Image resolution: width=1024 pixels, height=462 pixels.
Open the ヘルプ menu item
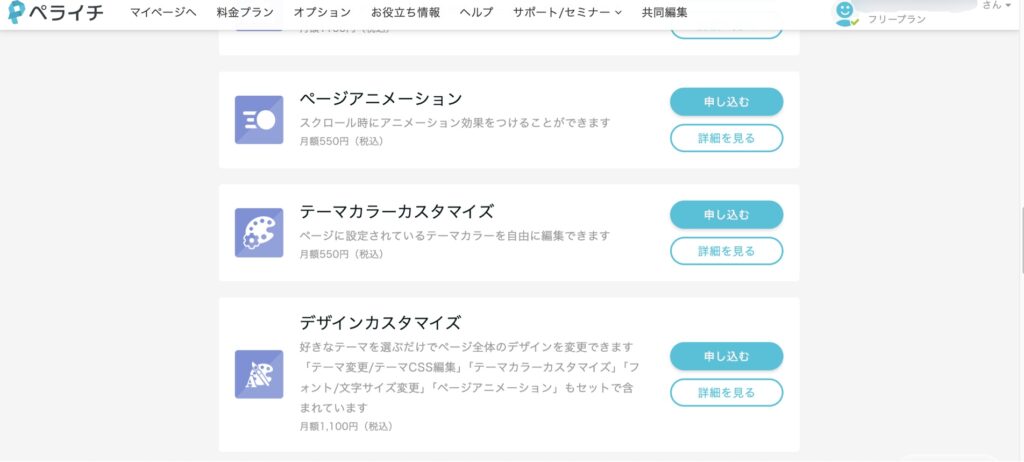pos(476,12)
